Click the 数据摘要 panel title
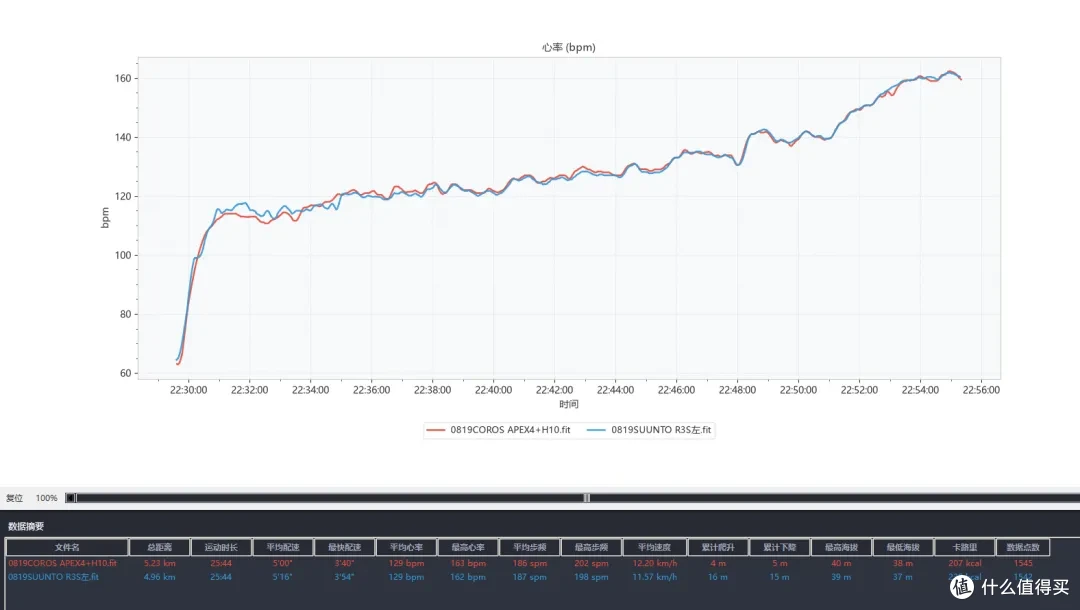This screenshot has width=1080, height=610. (x=26, y=526)
